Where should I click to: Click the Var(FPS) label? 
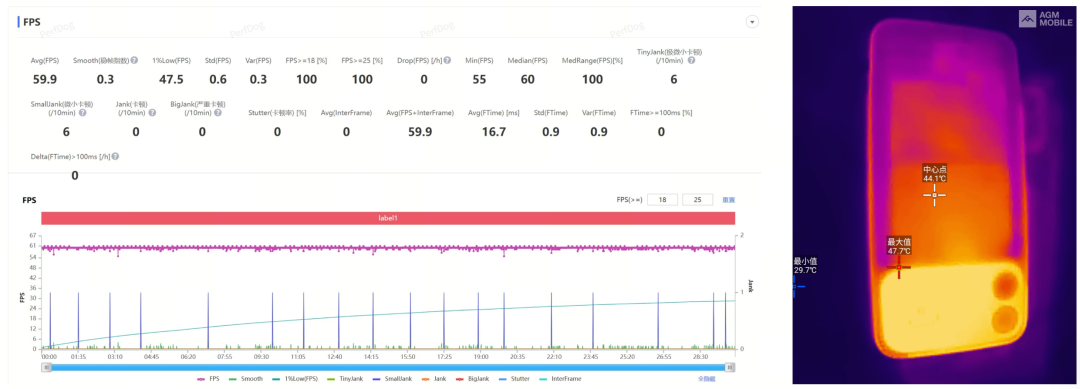pyautogui.click(x=258, y=61)
